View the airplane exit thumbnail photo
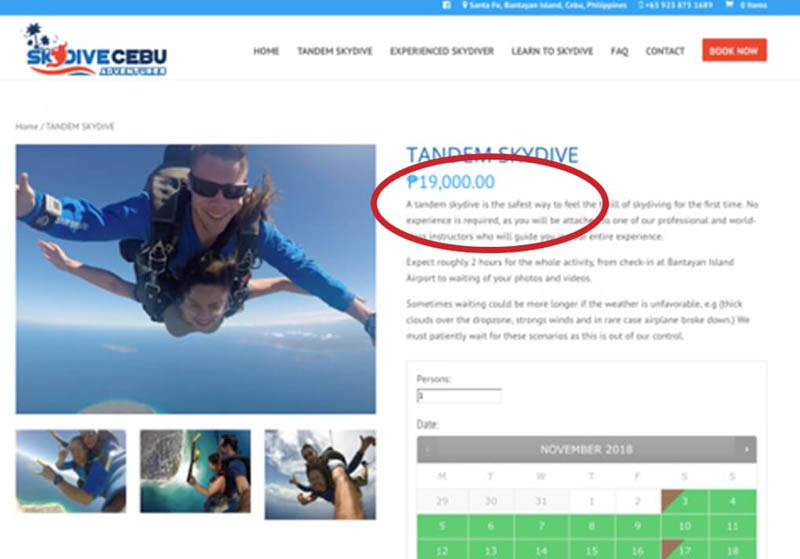The width and height of the screenshot is (800, 559). (195, 471)
